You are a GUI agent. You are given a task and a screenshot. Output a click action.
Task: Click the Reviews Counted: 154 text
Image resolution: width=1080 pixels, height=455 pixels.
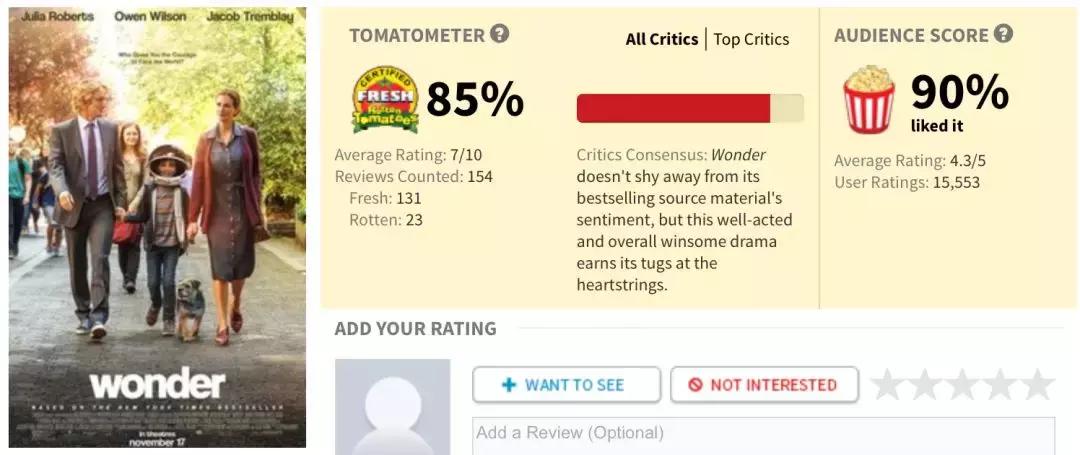413,177
